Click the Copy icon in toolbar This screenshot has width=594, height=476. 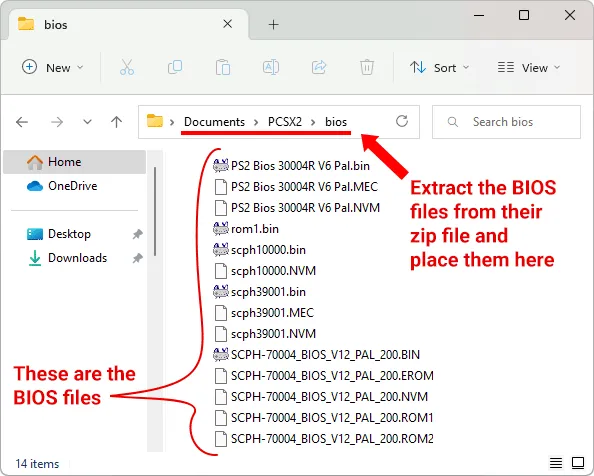[x=175, y=67]
